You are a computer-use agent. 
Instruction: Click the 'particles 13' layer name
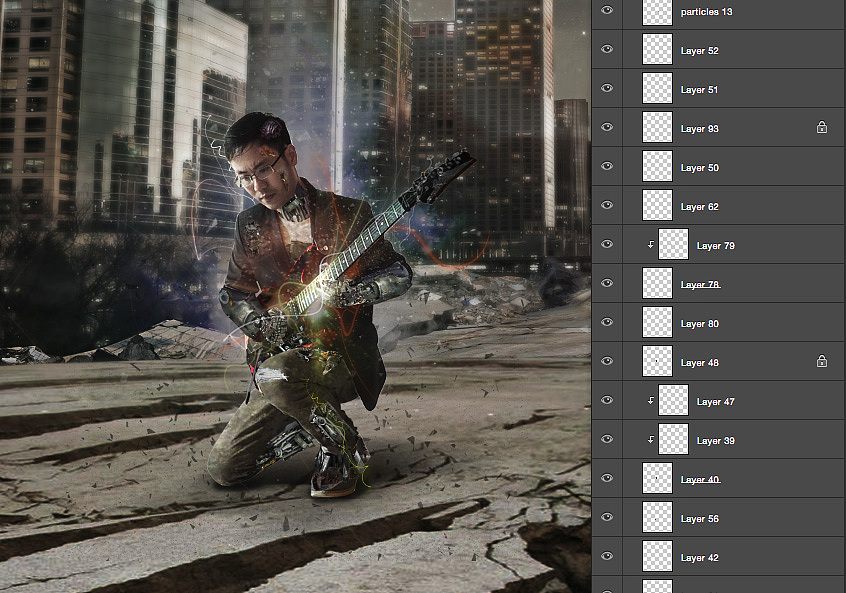tap(706, 12)
